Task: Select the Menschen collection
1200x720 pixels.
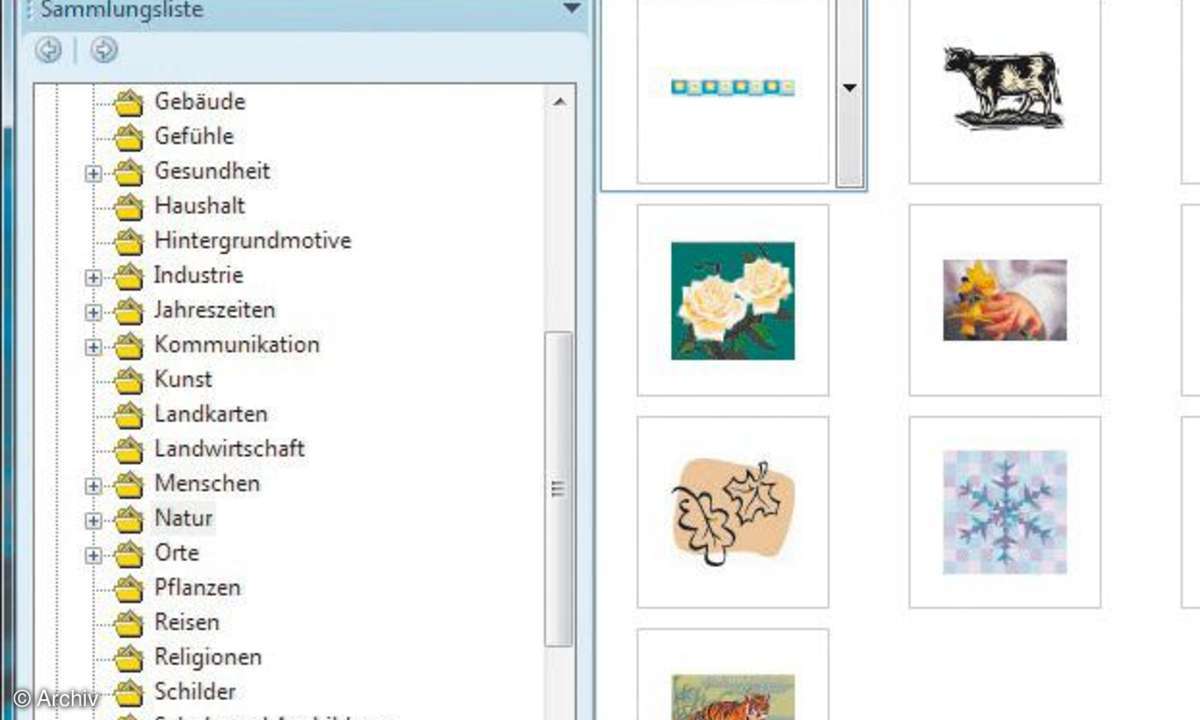Action: (x=207, y=484)
